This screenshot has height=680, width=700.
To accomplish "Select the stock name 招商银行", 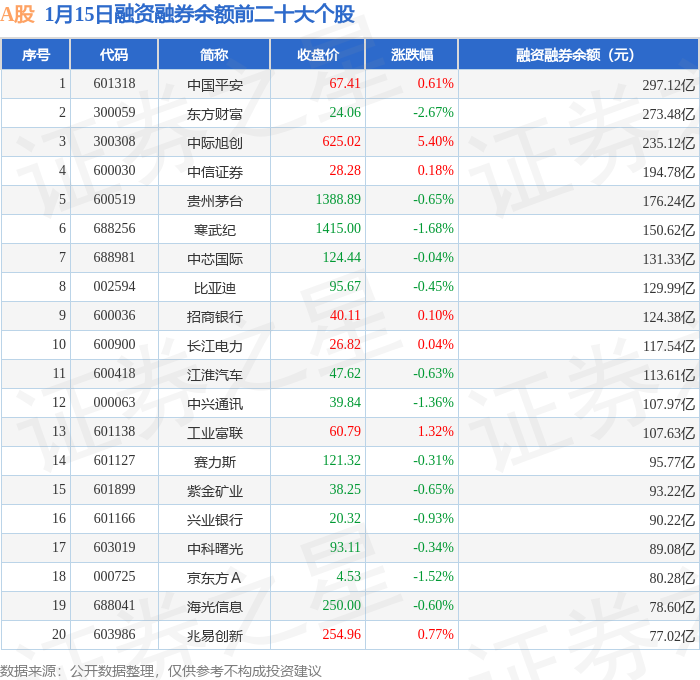I will 215,317.
